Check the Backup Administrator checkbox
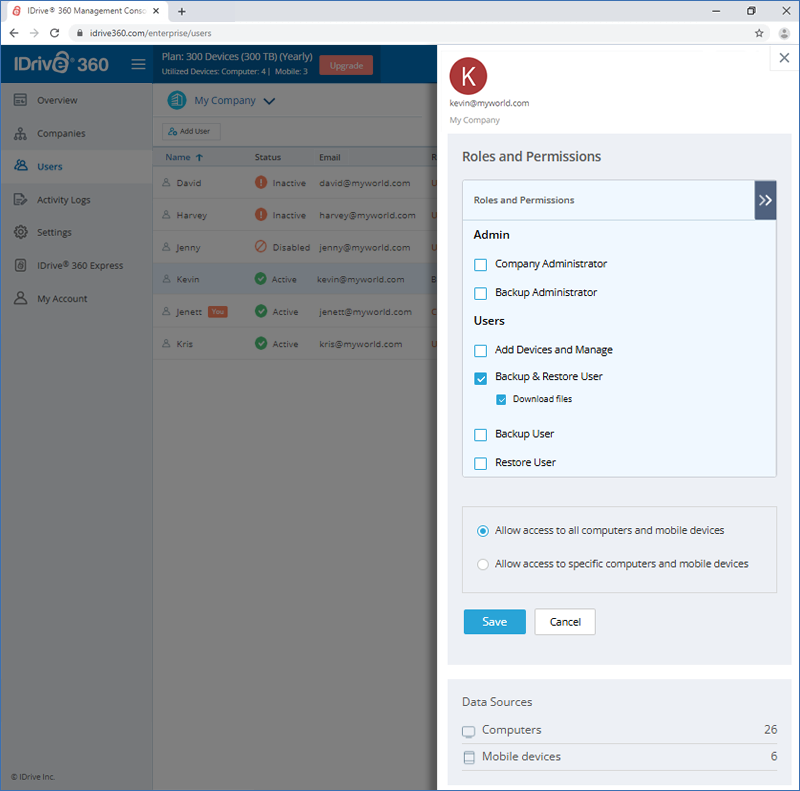Image resolution: width=800 pixels, height=791 pixels. pyautogui.click(x=481, y=293)
